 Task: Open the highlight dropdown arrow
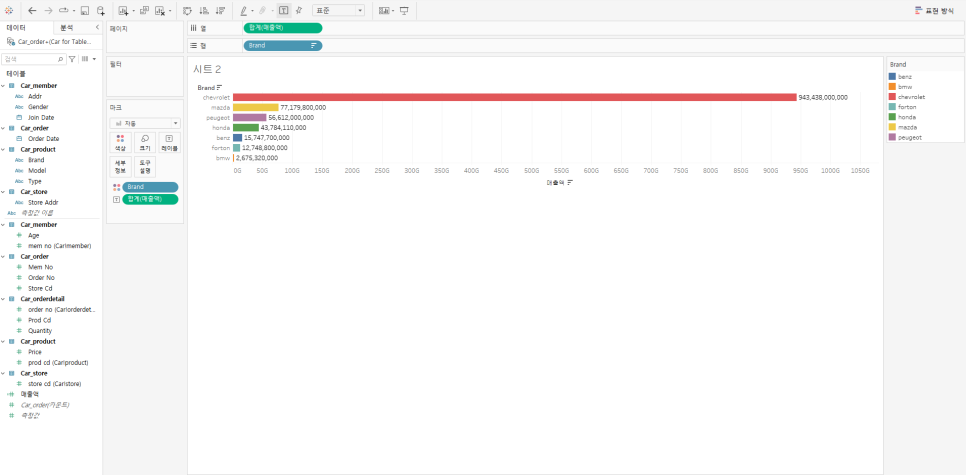tap(253, 11)
